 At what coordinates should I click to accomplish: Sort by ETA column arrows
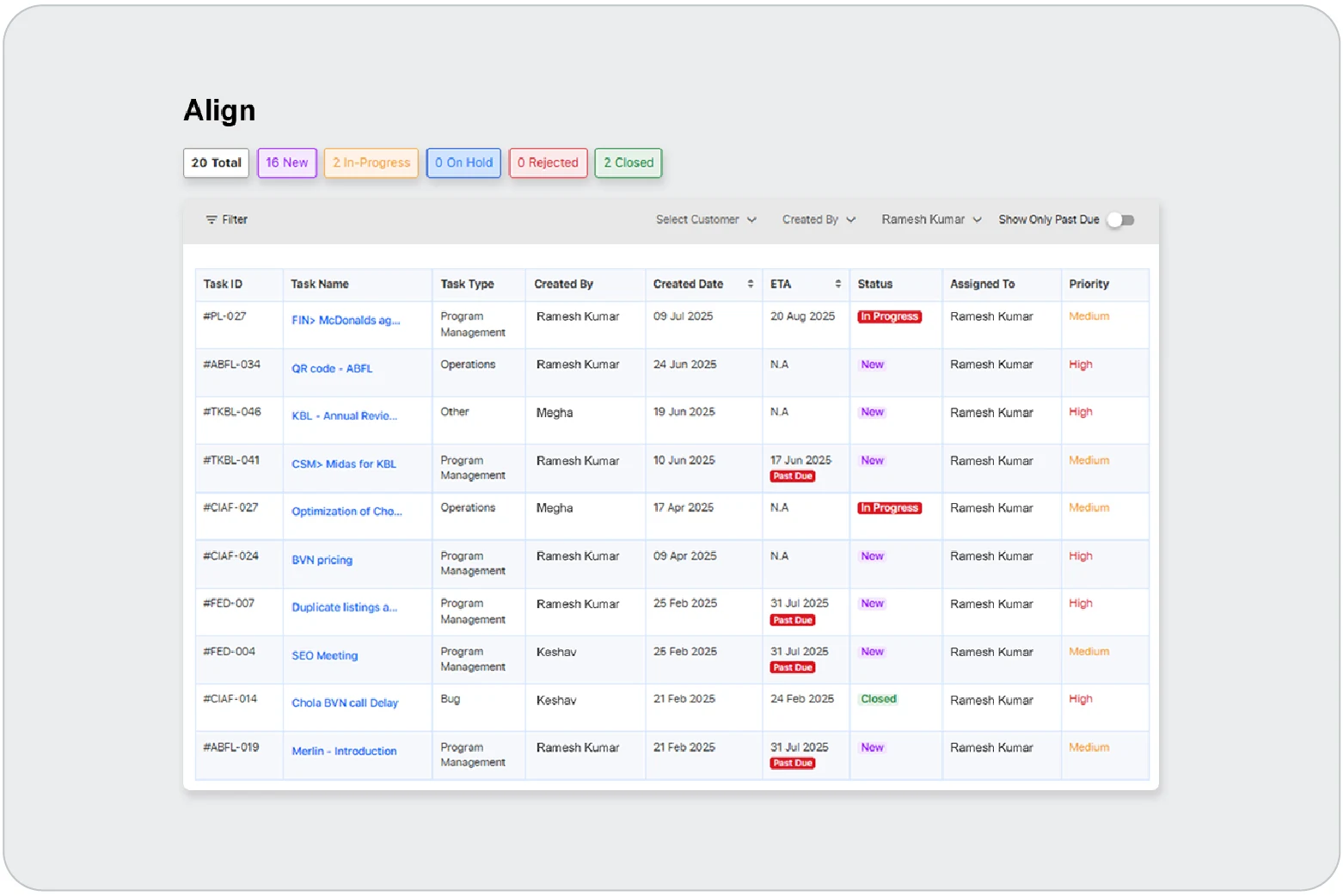837,285
